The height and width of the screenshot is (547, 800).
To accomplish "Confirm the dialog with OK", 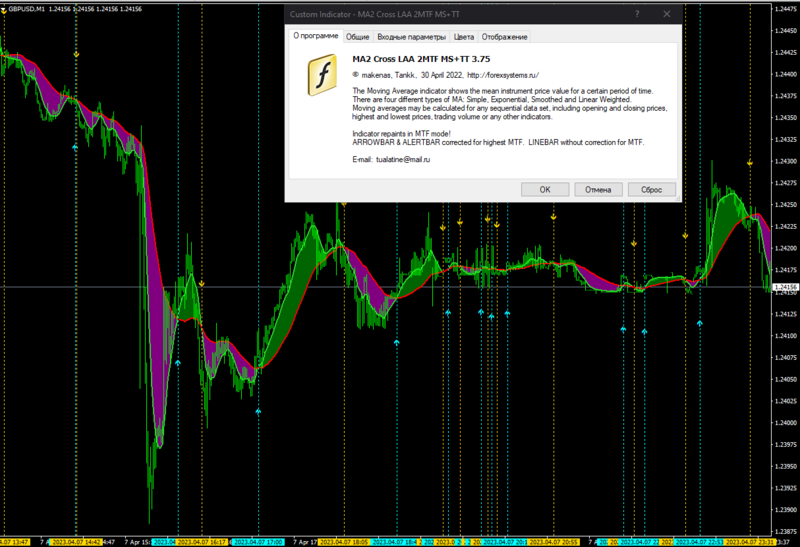I will click(545, 189).
